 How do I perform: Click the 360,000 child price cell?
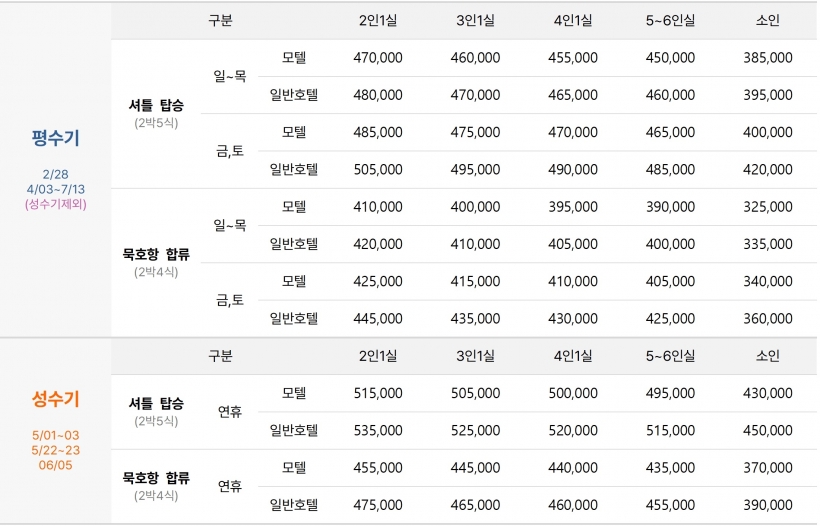pyautogui.click(x=767, y=319)
